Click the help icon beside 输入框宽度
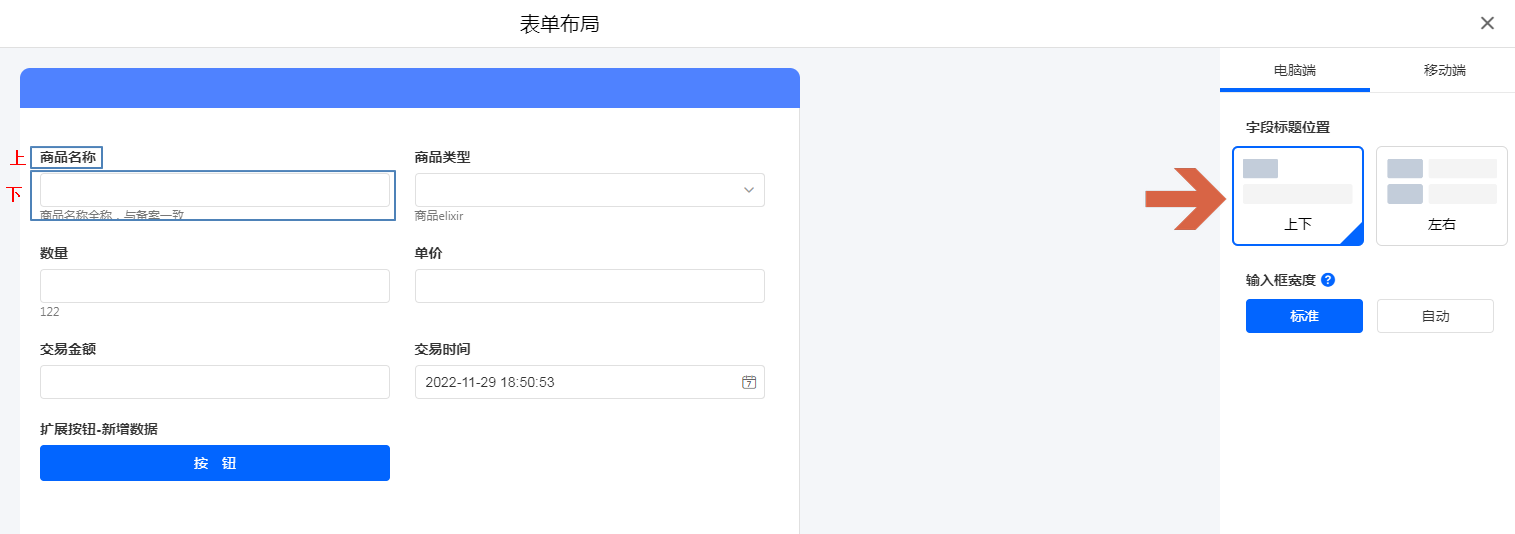This screenshot has width=1515, height=534. click(1328, 280)
